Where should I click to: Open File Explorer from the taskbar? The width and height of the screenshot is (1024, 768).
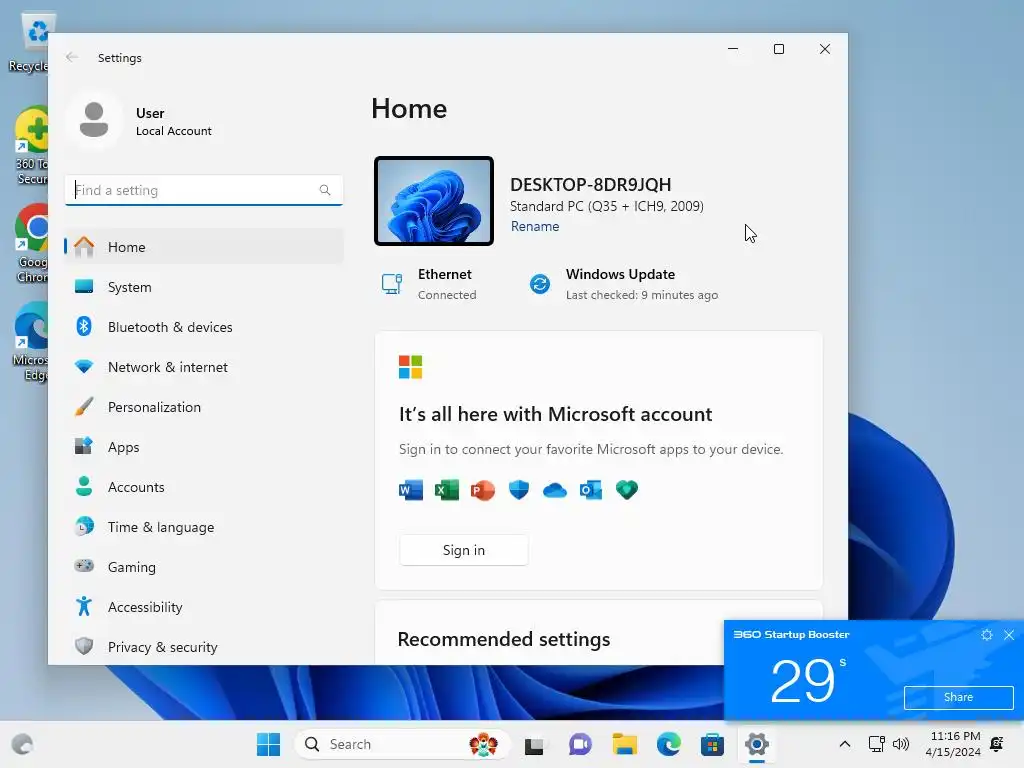point(624,744)
